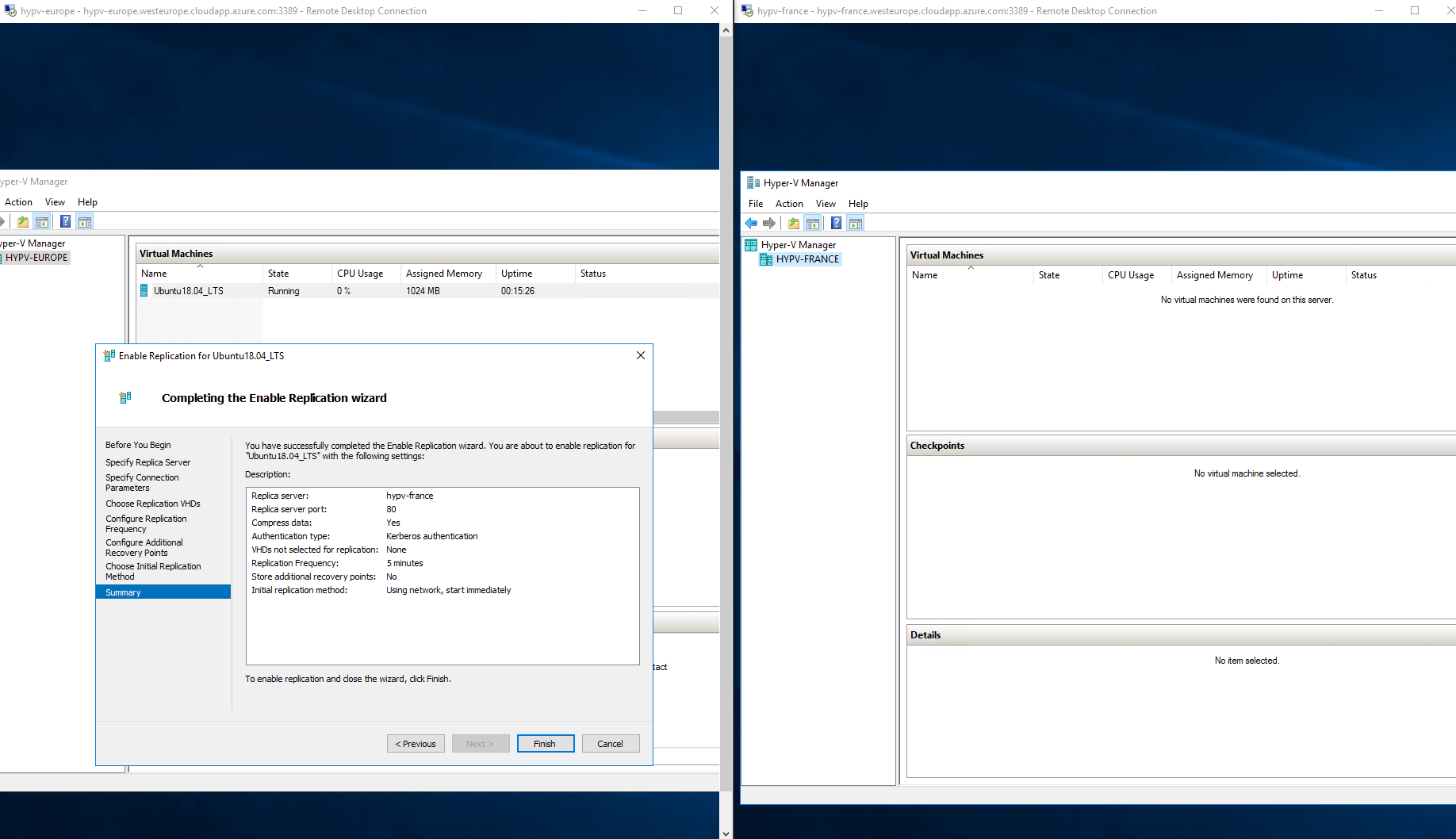Click the Hyper-V Manager root icon in hypv-france tree
This screenshot has height=839, width=1456.
coord(751,245)
